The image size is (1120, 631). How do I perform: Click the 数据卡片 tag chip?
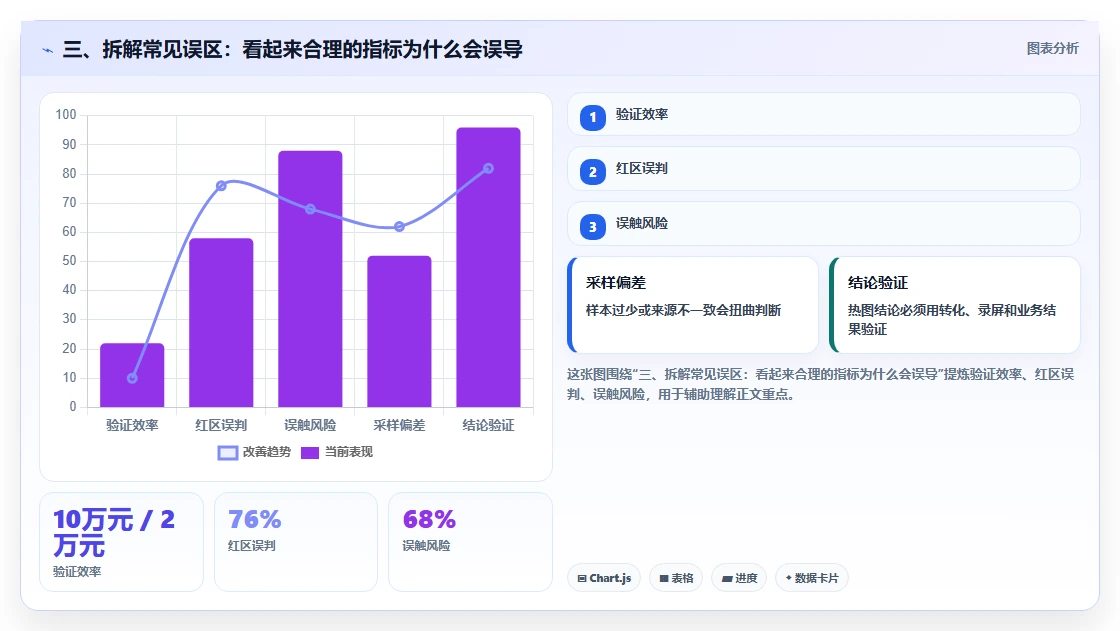tap(812, 578)
